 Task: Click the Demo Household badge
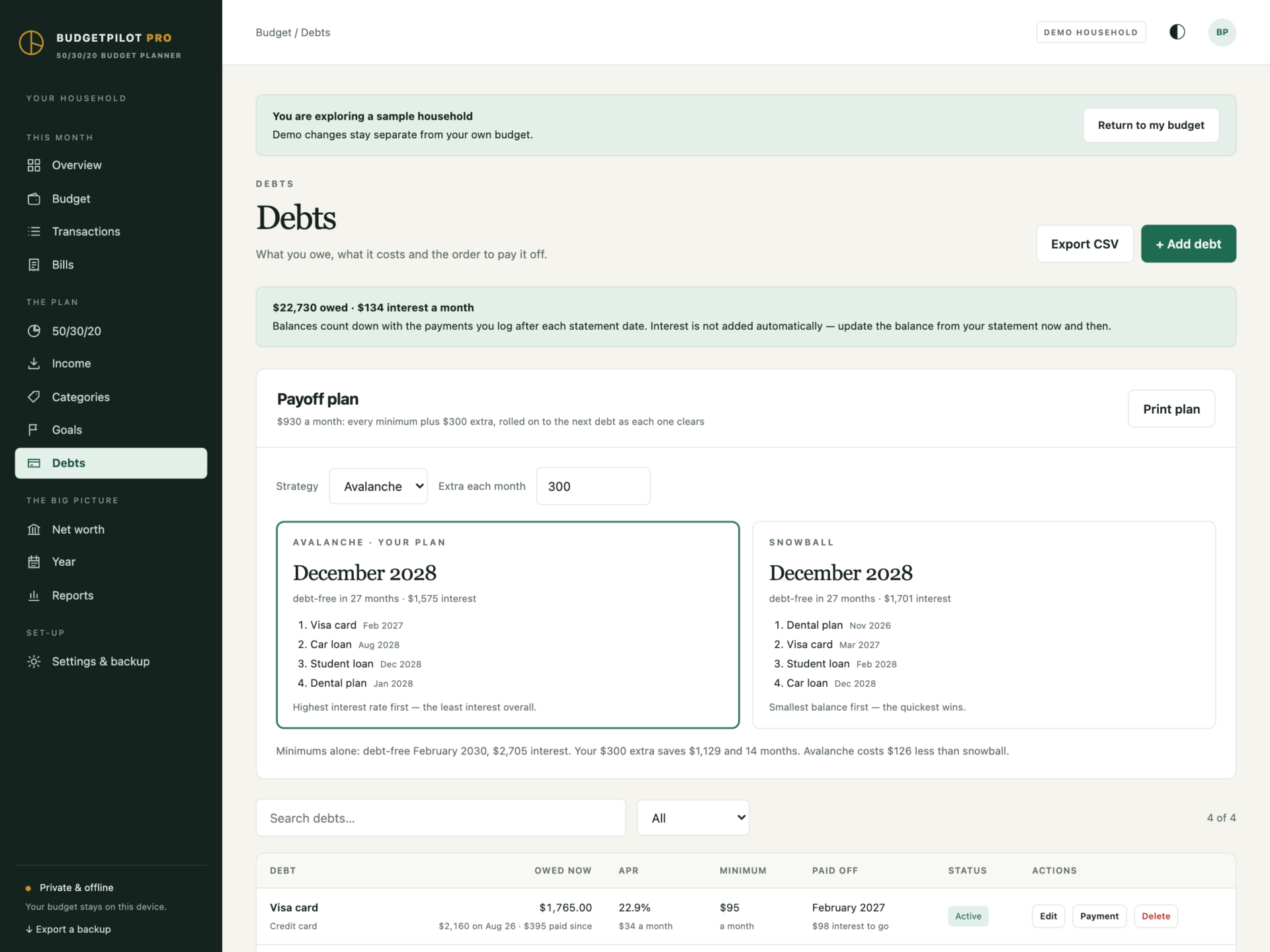(1091, 32)
